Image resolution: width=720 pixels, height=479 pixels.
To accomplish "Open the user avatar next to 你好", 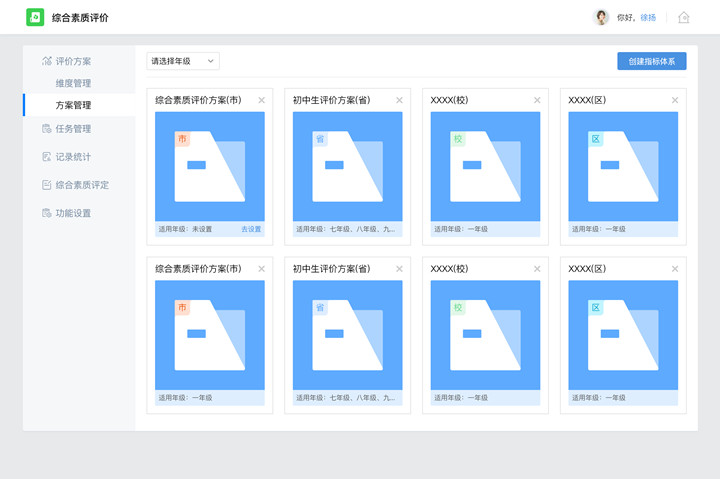I will (601, 17).
